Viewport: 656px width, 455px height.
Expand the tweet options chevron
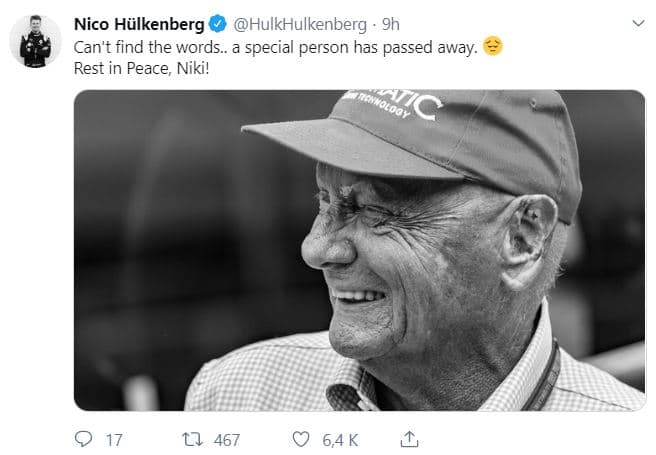638,22
